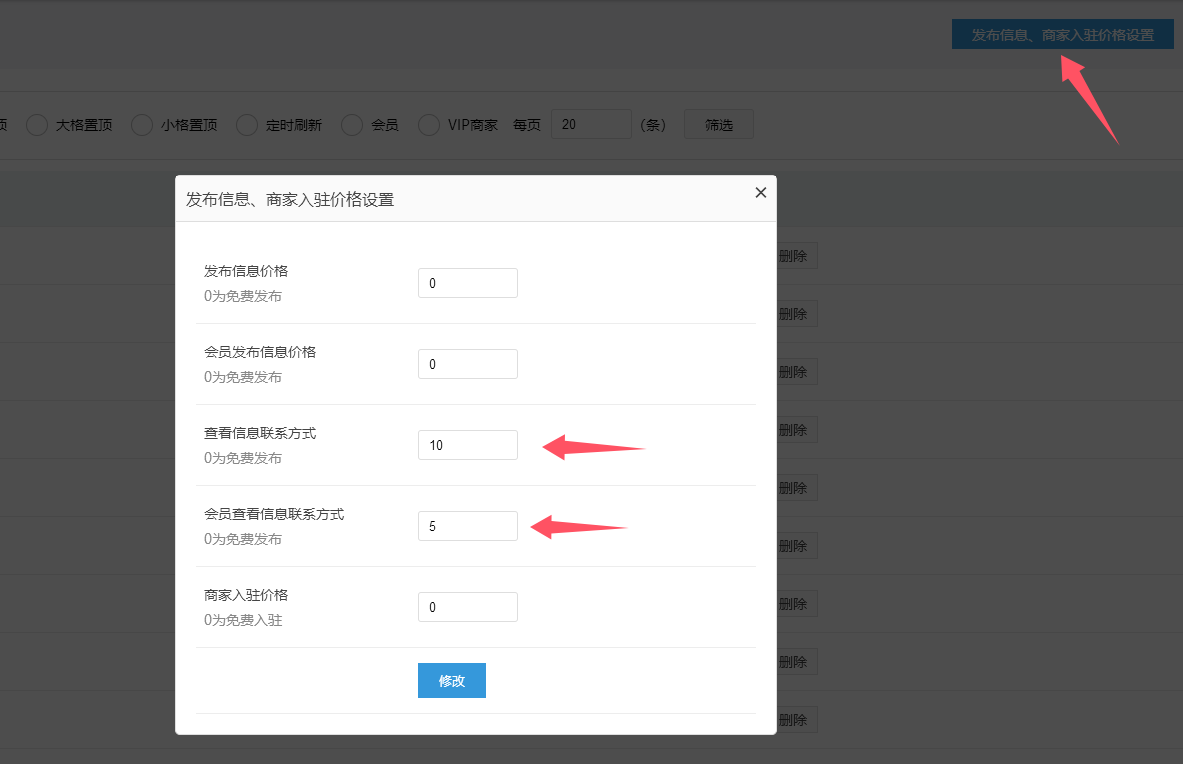The height and width of the screenshot is (764, 1183).
Task: Select the 小格置顶 radio option
Action: [x=142, y=125]
